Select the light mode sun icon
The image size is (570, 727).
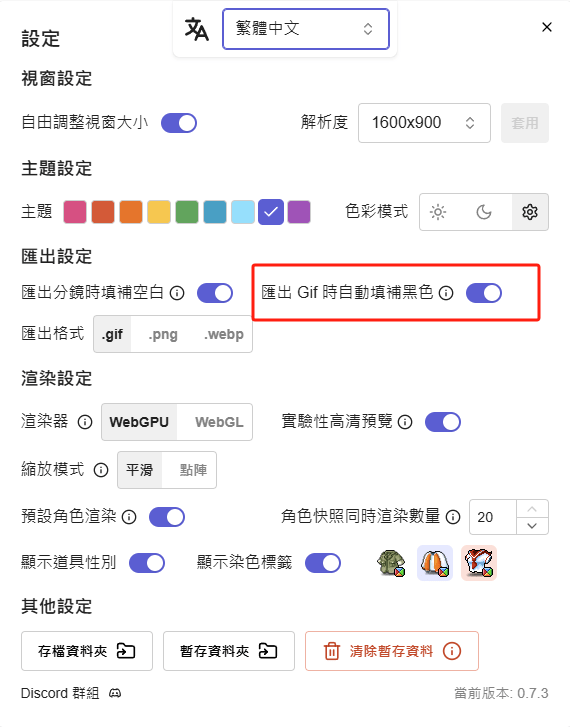click(x=438, y=212)
